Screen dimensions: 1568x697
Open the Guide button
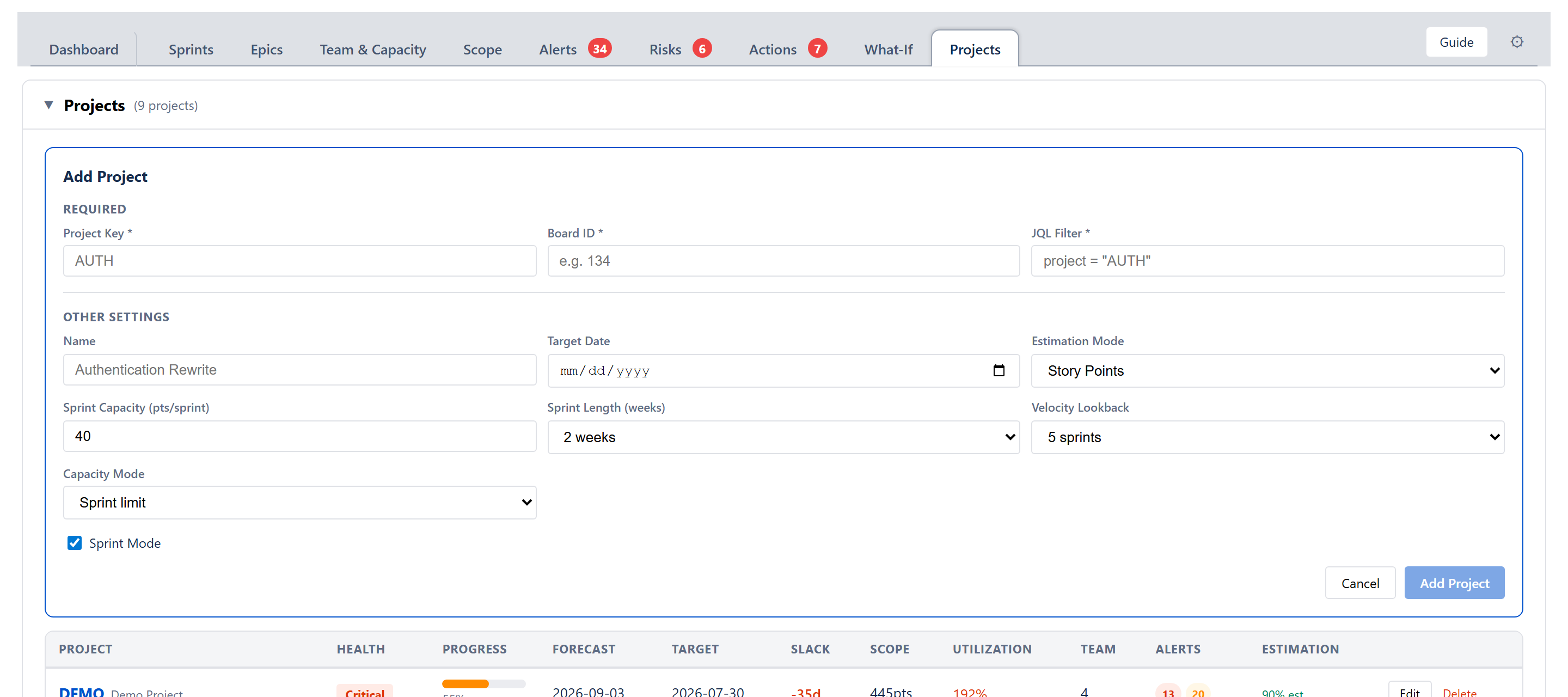1456,42
